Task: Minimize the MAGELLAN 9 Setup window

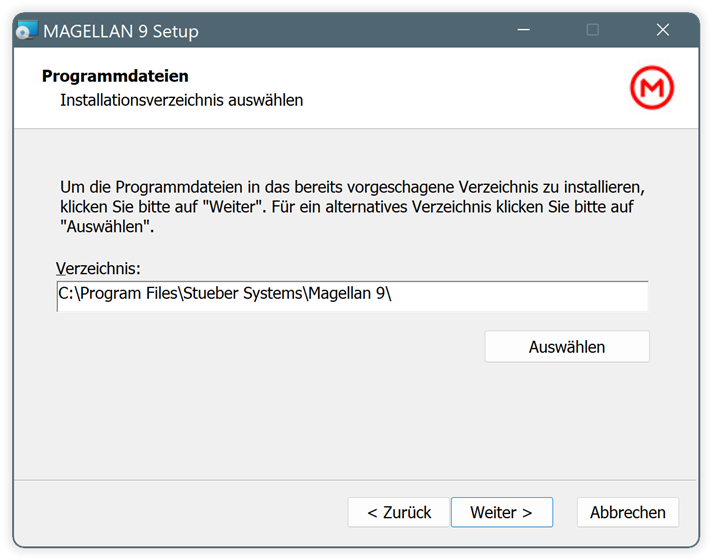Action: point(524,30)
